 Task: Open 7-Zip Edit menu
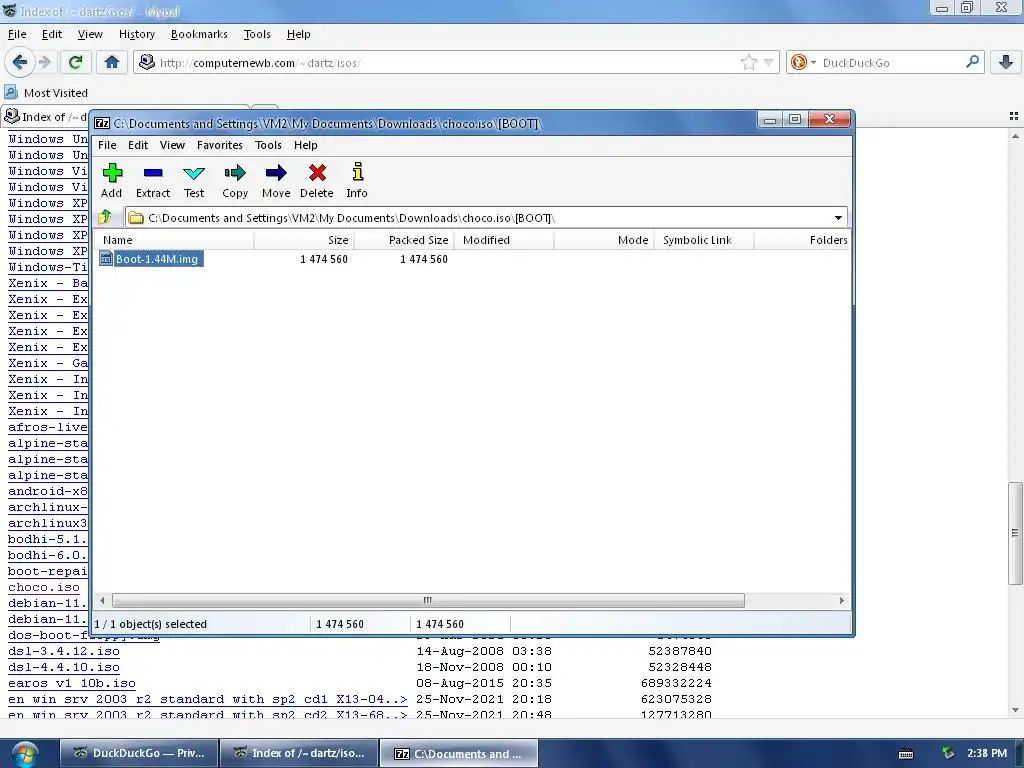click(x=138, y=145)
